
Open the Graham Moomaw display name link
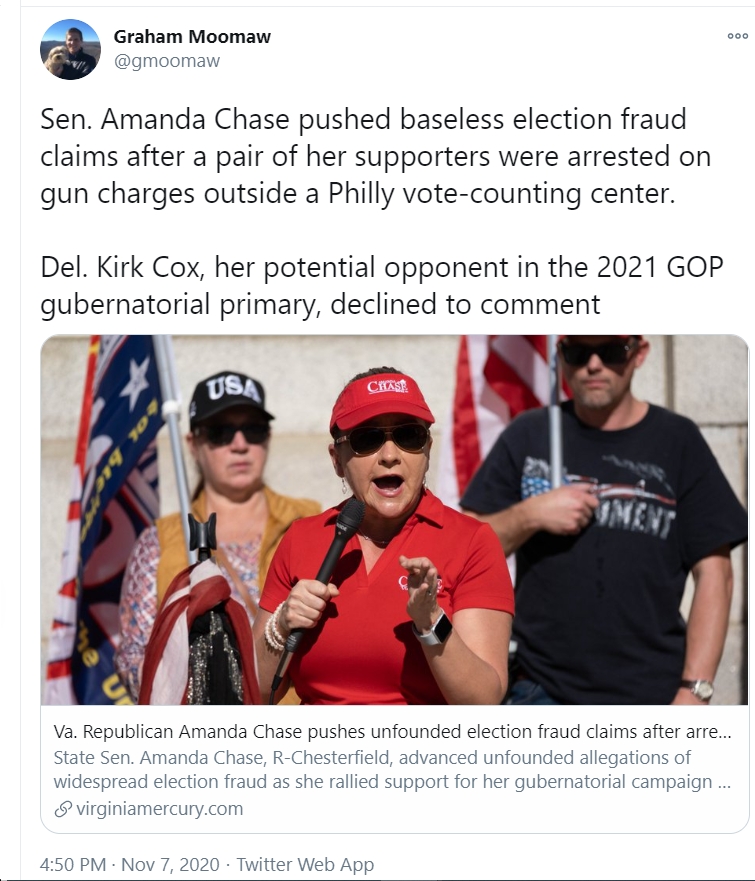pos(192,37)
